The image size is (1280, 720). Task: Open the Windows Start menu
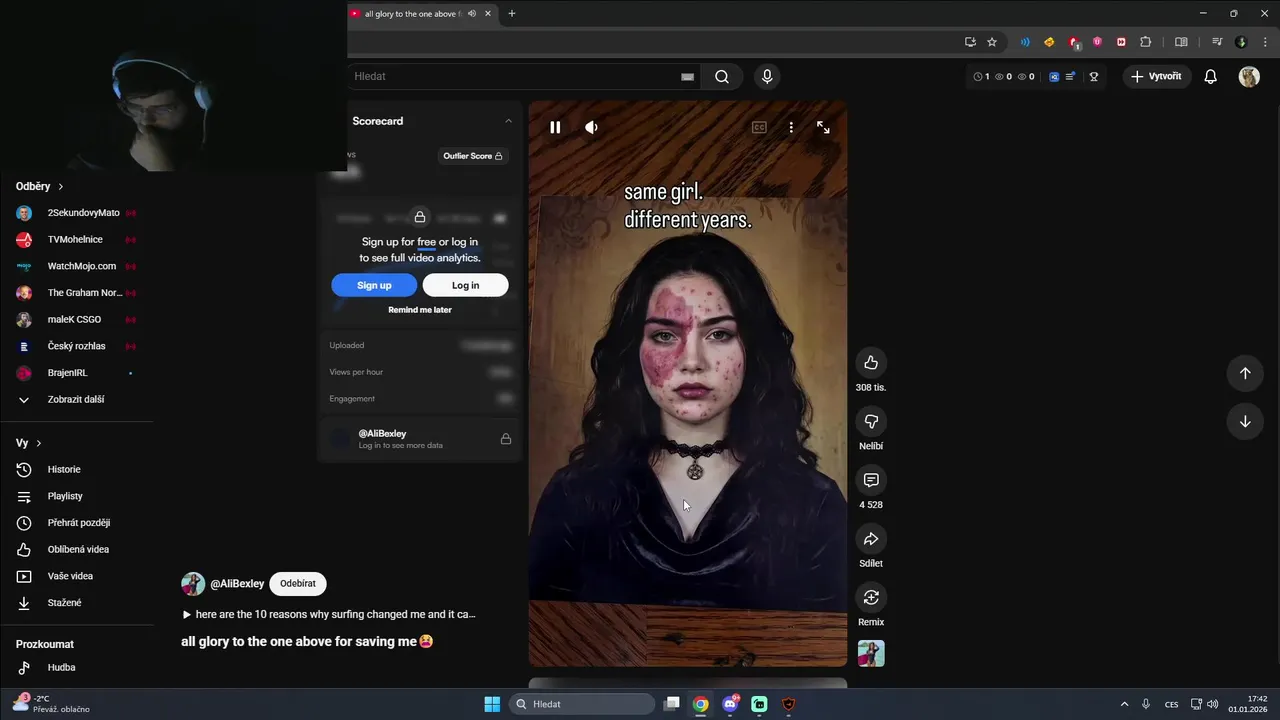click(492, 704)
